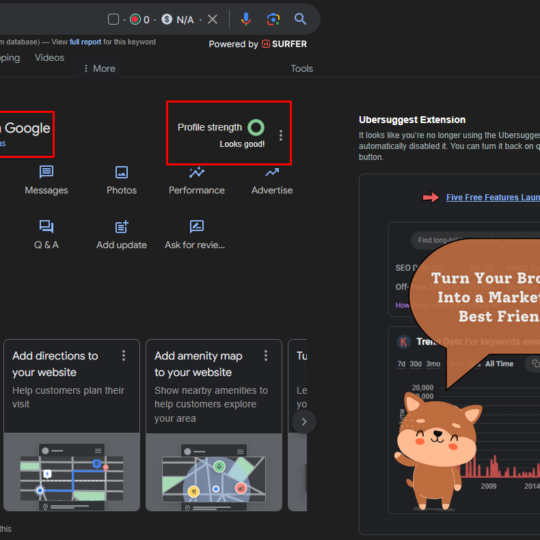Open the Five Free Features link
Image resolution: width=540 pixels, height=540 pixels.
click(492, 197)
